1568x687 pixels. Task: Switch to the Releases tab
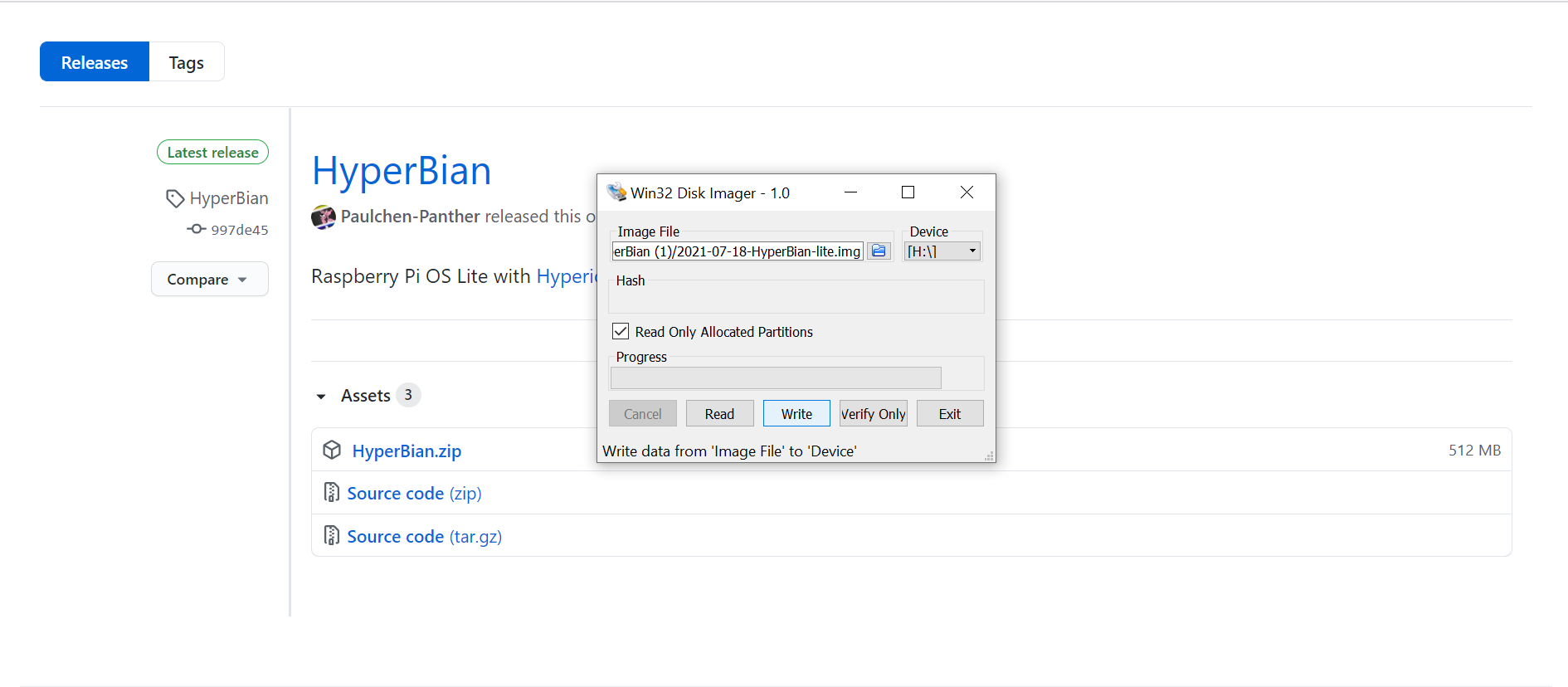[x=95, y=62]
